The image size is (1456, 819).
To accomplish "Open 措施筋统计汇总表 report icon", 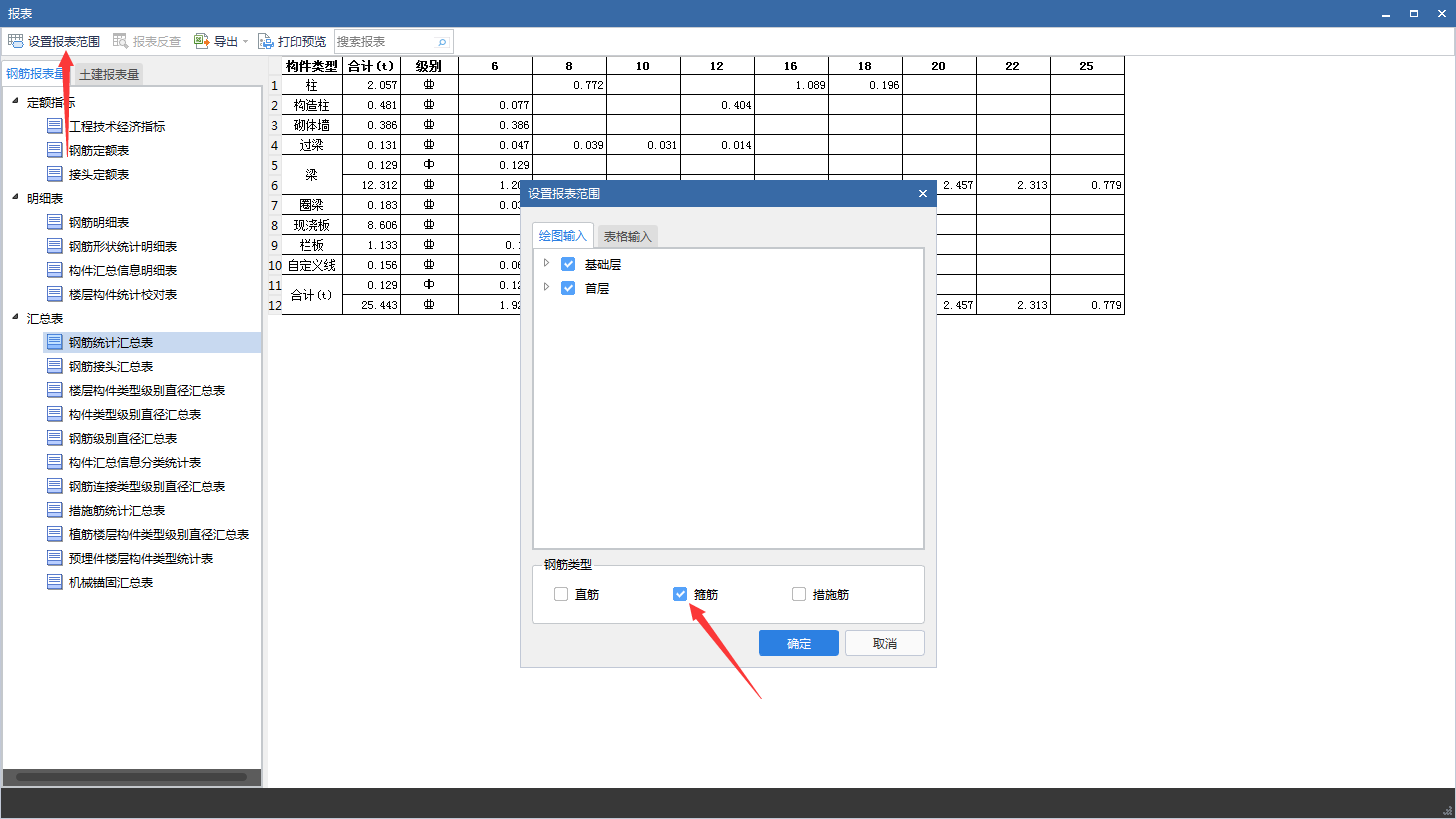I will click(x=55, y=511).
